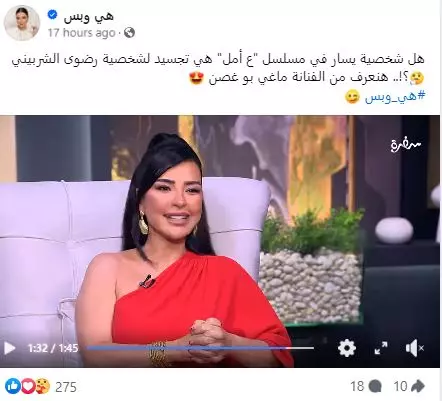Open the #هي_وبس hashtag
The image size is (442, 401).
(396, 96)
